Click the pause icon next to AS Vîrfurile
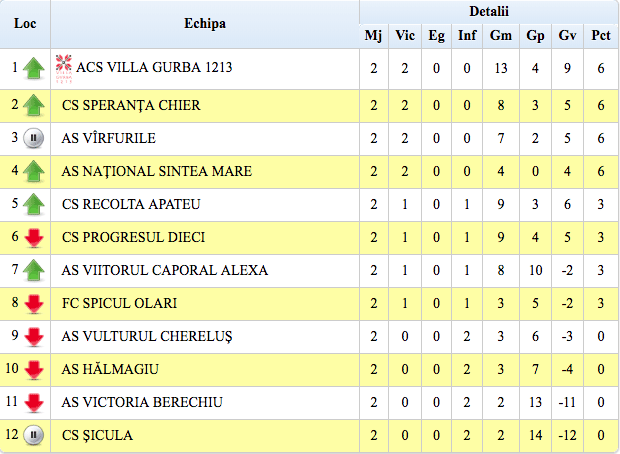 33,138
